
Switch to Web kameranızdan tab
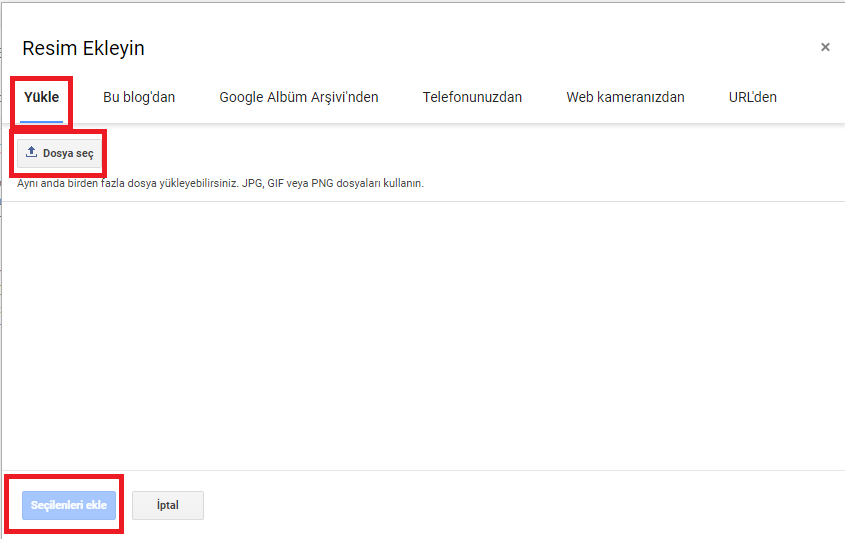click(625, 98)
